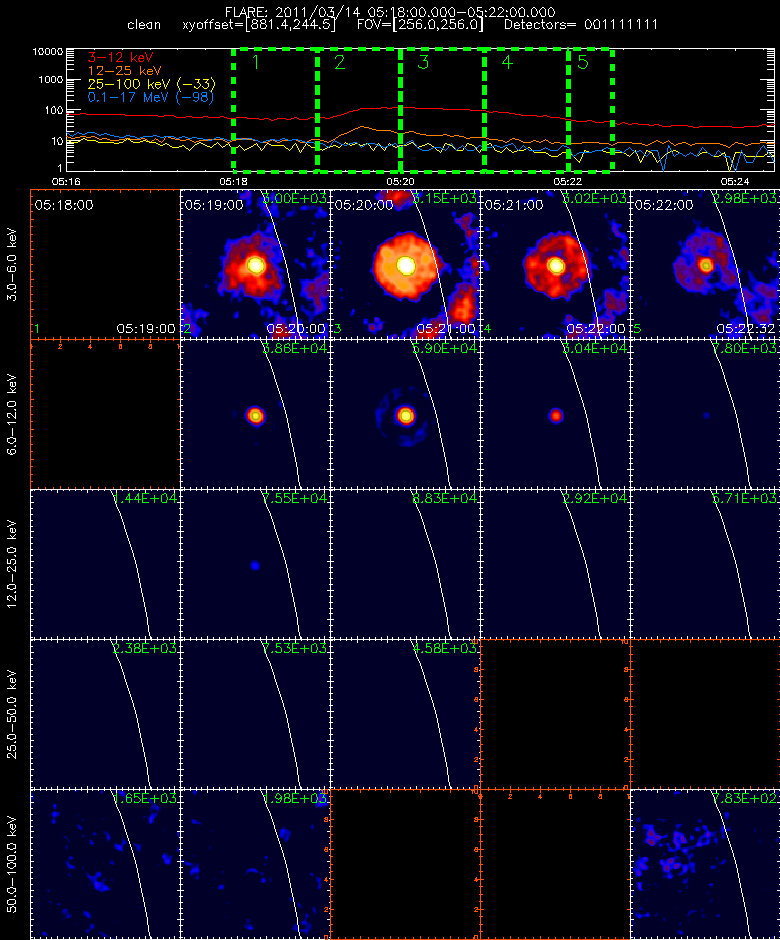
Task: Click the 05:21:00 start time at top of panel
Action: click(x=514, y=205)
